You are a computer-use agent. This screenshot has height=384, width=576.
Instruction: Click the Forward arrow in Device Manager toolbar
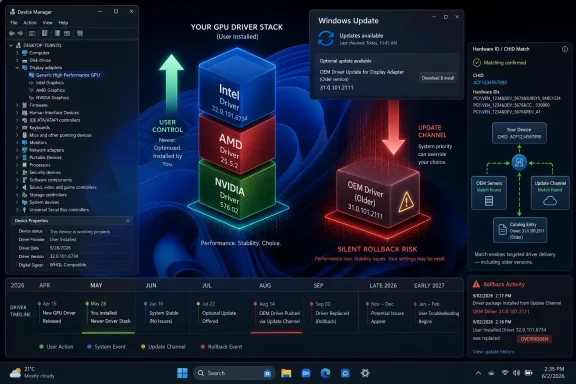pos(20,33)
